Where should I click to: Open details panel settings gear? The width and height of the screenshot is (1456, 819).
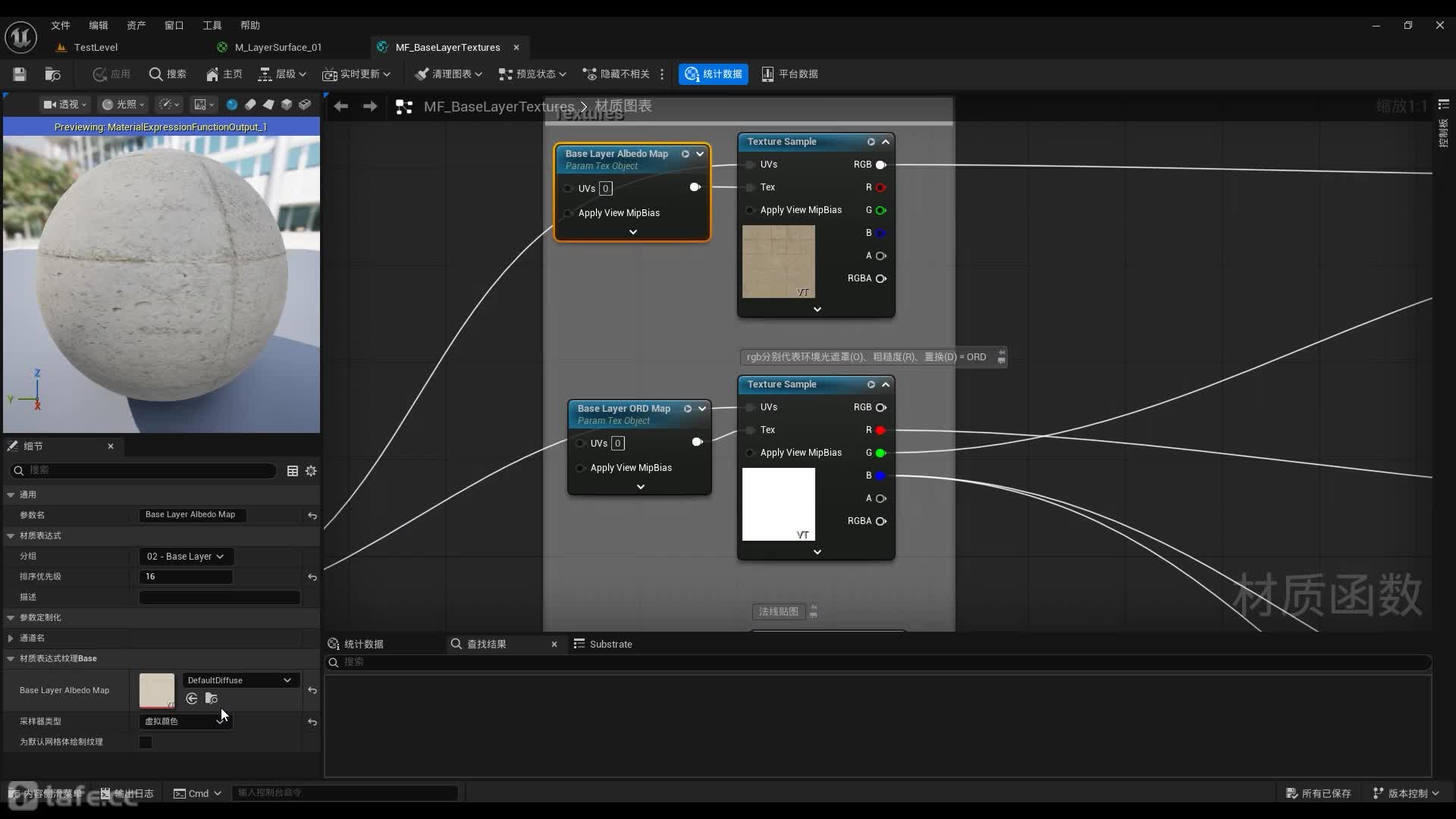pos(311,471)
